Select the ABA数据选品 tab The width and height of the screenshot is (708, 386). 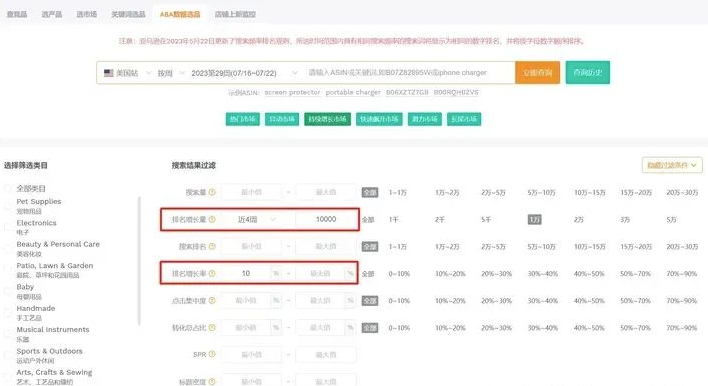click(180, 14)
